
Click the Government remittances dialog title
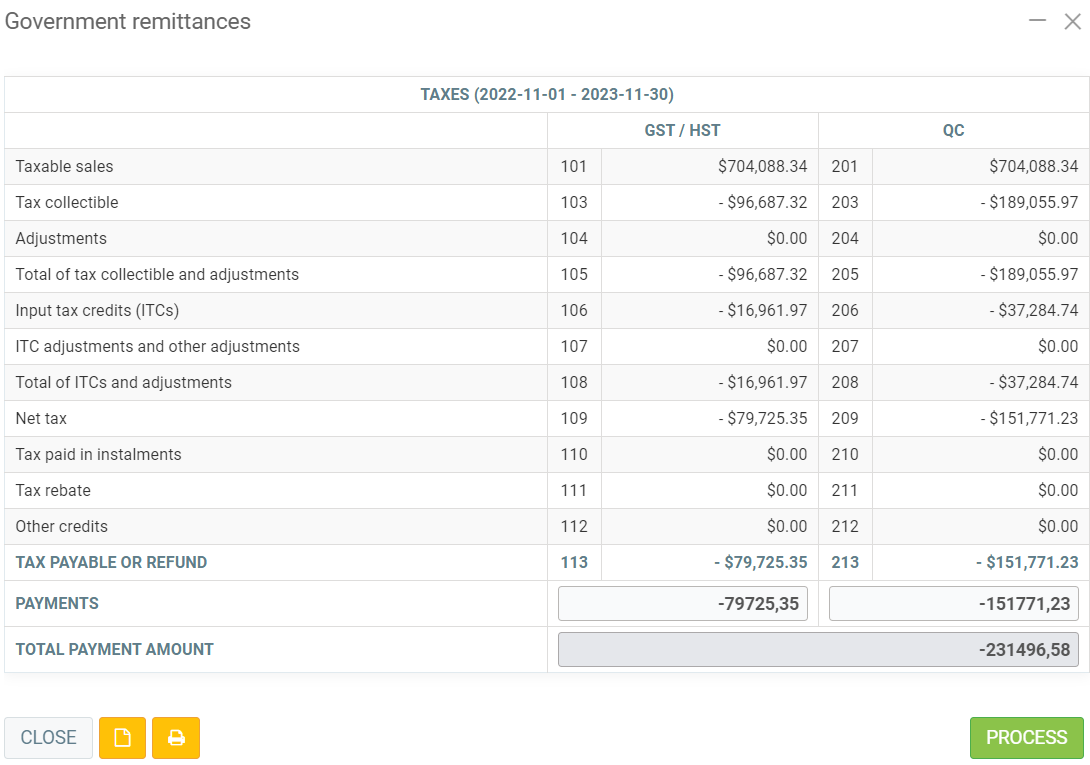pyautogui.click(x=128, y=22)
